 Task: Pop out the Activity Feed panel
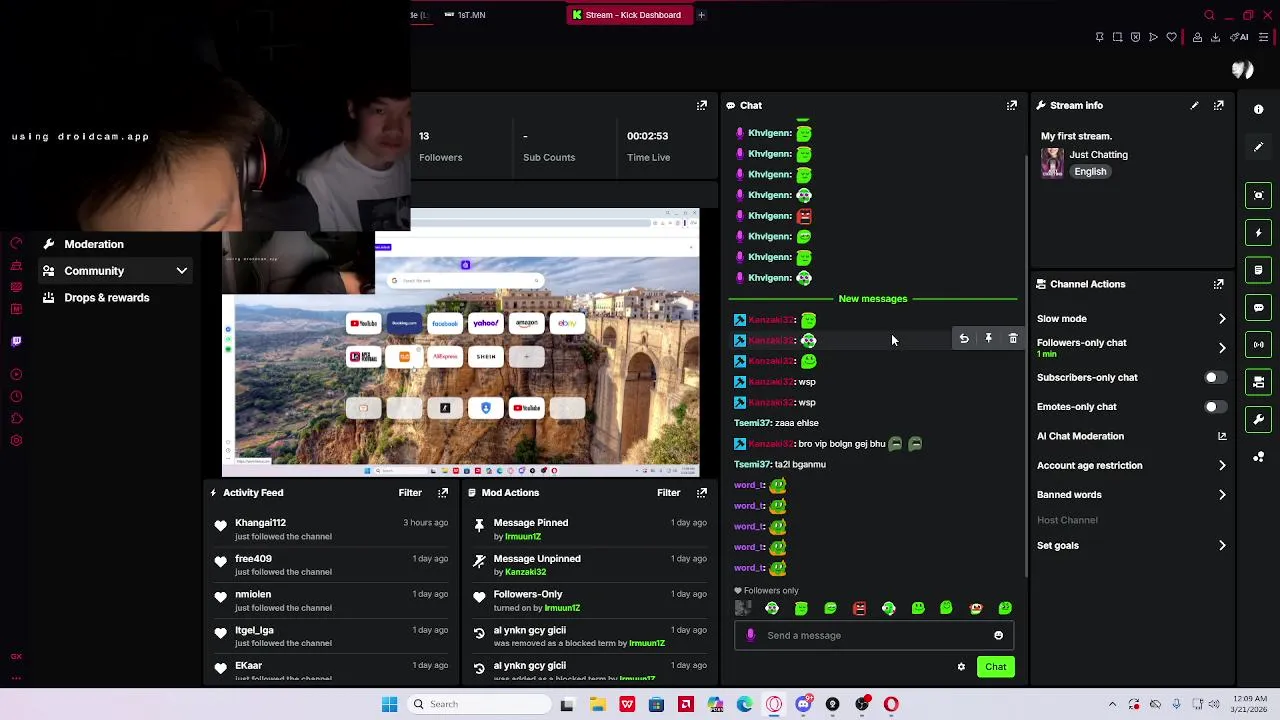443,493
